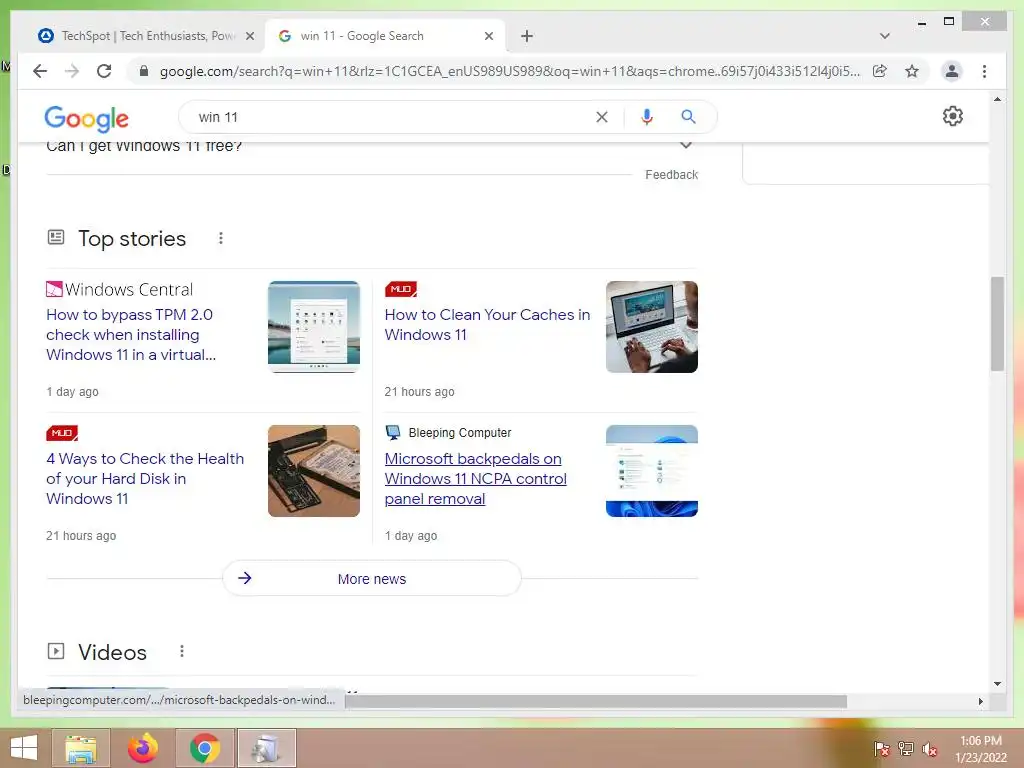Image resolution: width=1024 pixels, height=768 pixels.
Task: View site security lock info
Action: tap(144, 71)
